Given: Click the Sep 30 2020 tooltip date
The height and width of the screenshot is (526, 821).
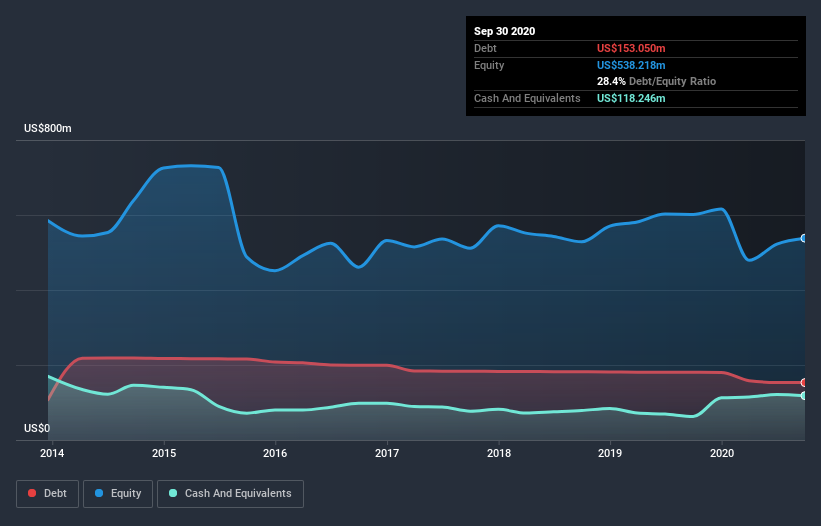Looking at the screenshot, I should click(504, 31).
